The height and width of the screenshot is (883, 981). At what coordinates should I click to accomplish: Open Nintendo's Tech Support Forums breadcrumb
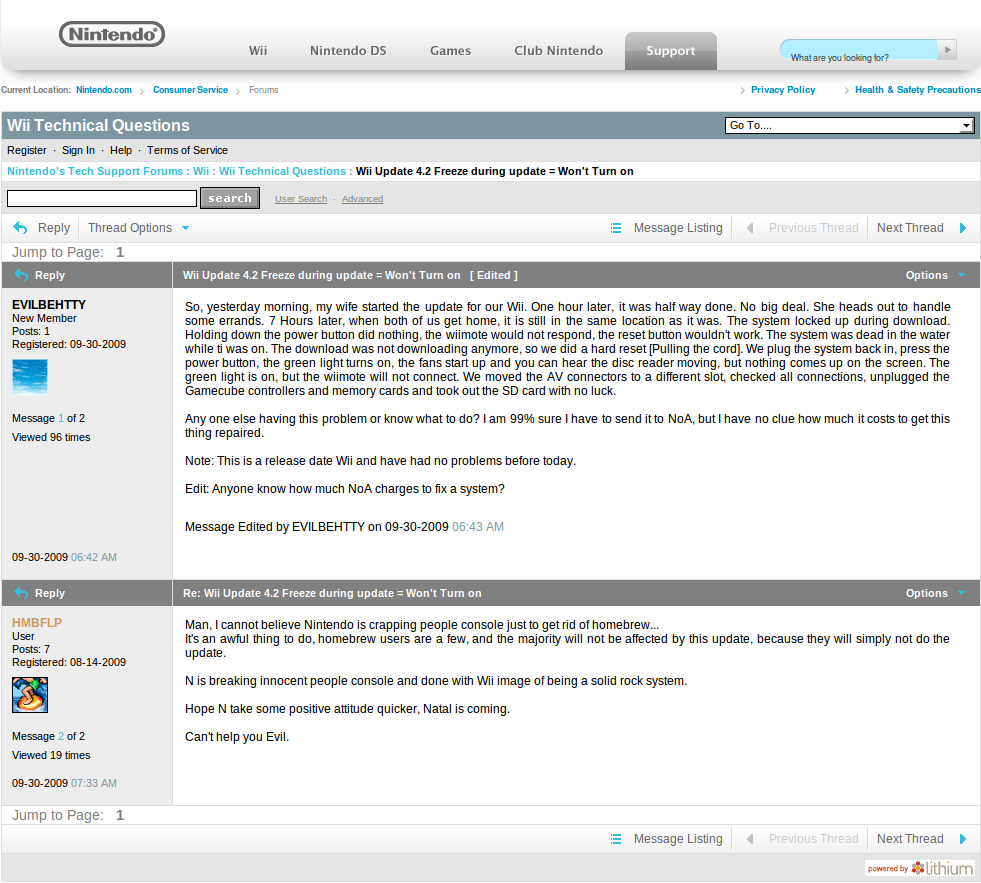coord(94,171)
